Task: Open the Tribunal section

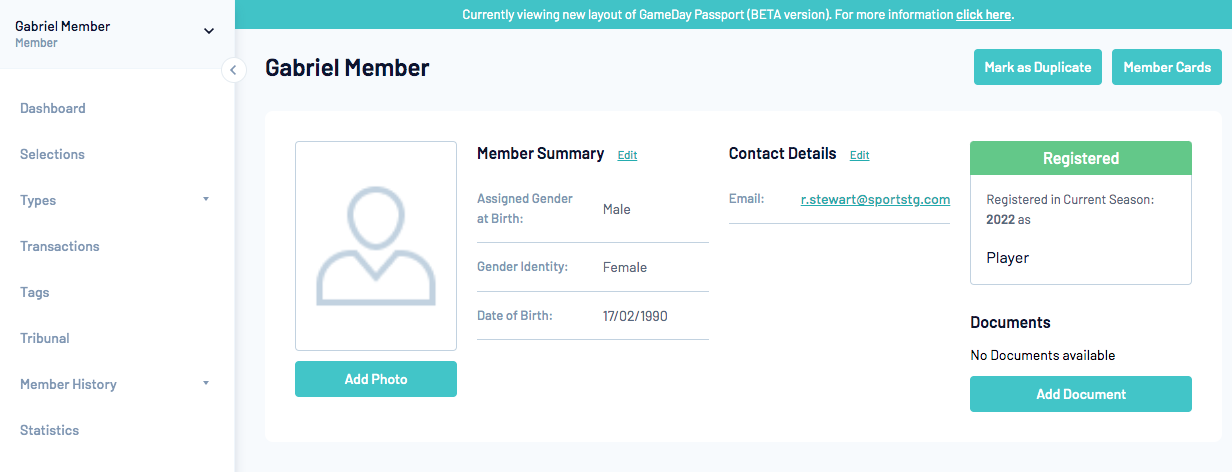Action: (45, 338)
